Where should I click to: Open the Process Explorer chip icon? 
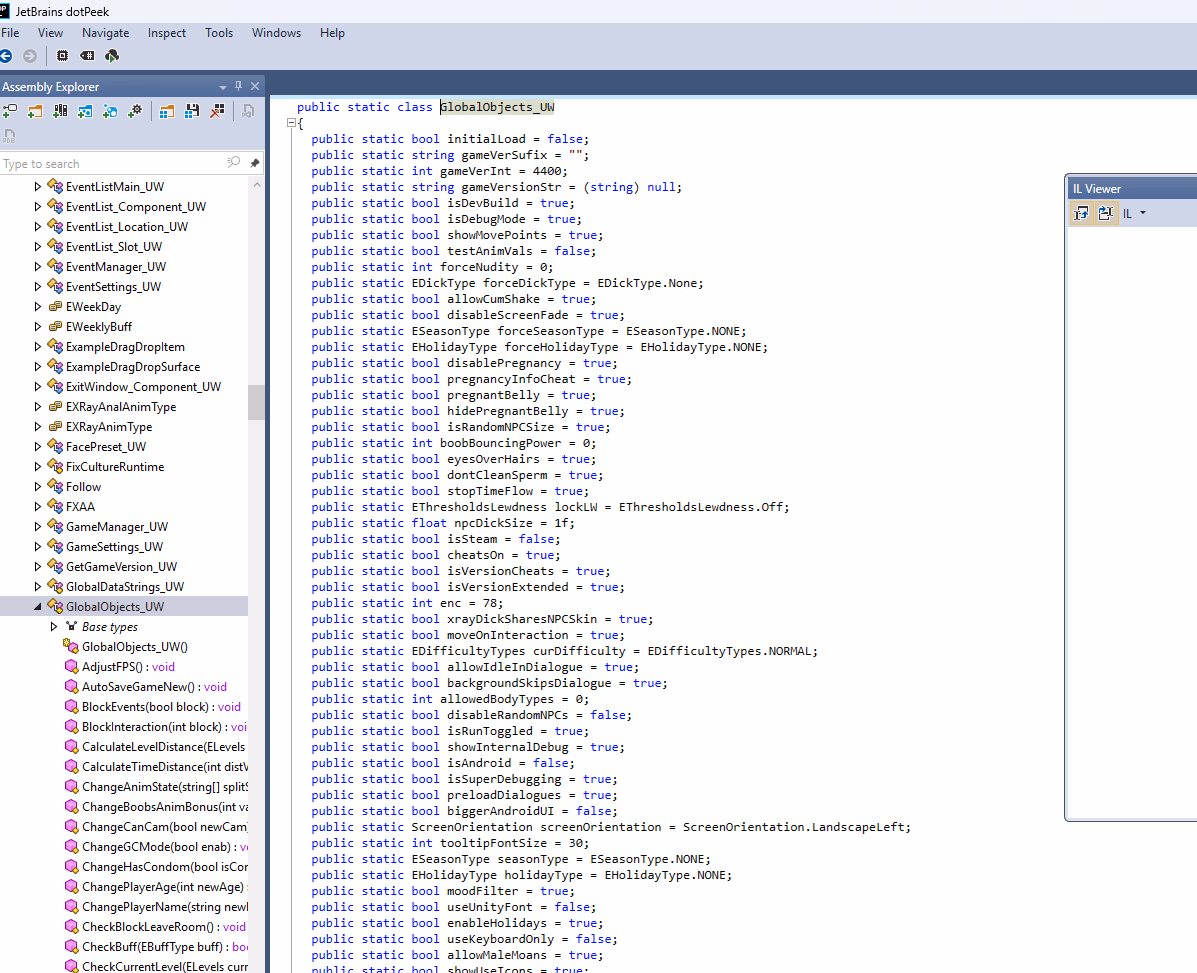[x=62, y=56]
